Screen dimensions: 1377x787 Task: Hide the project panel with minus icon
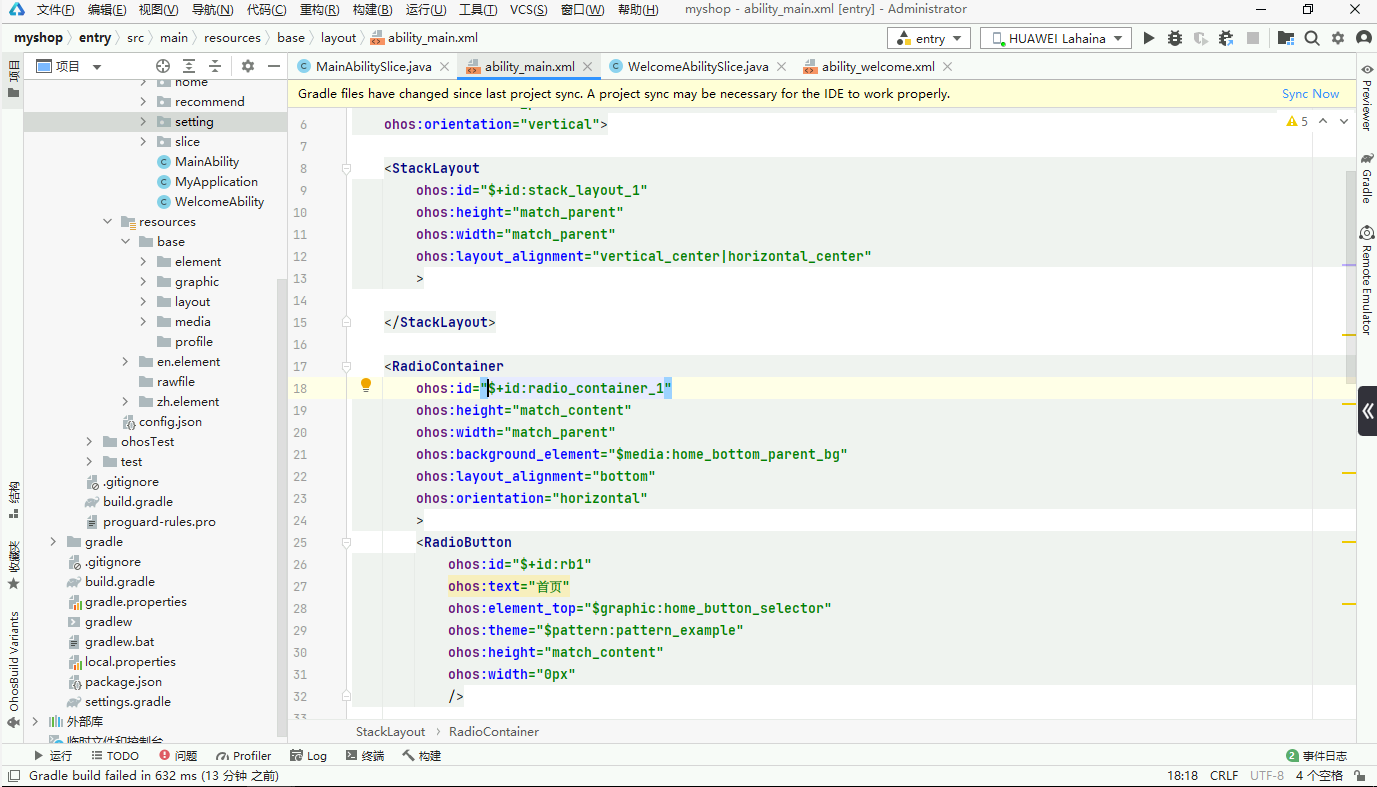(274, 66)
